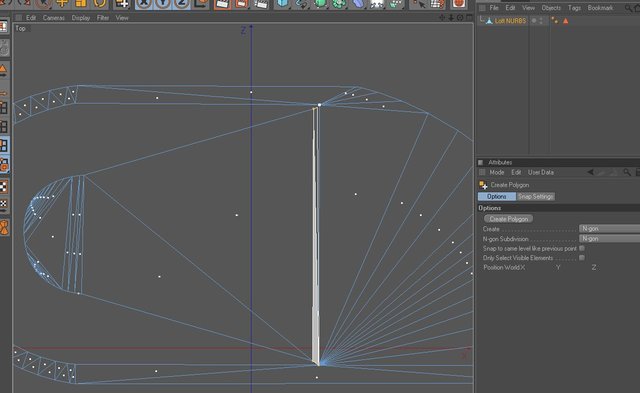Screen dimensions: 640x393
Task: Toggle the Z-axis lock icon
Action: [x=182, y=3]
